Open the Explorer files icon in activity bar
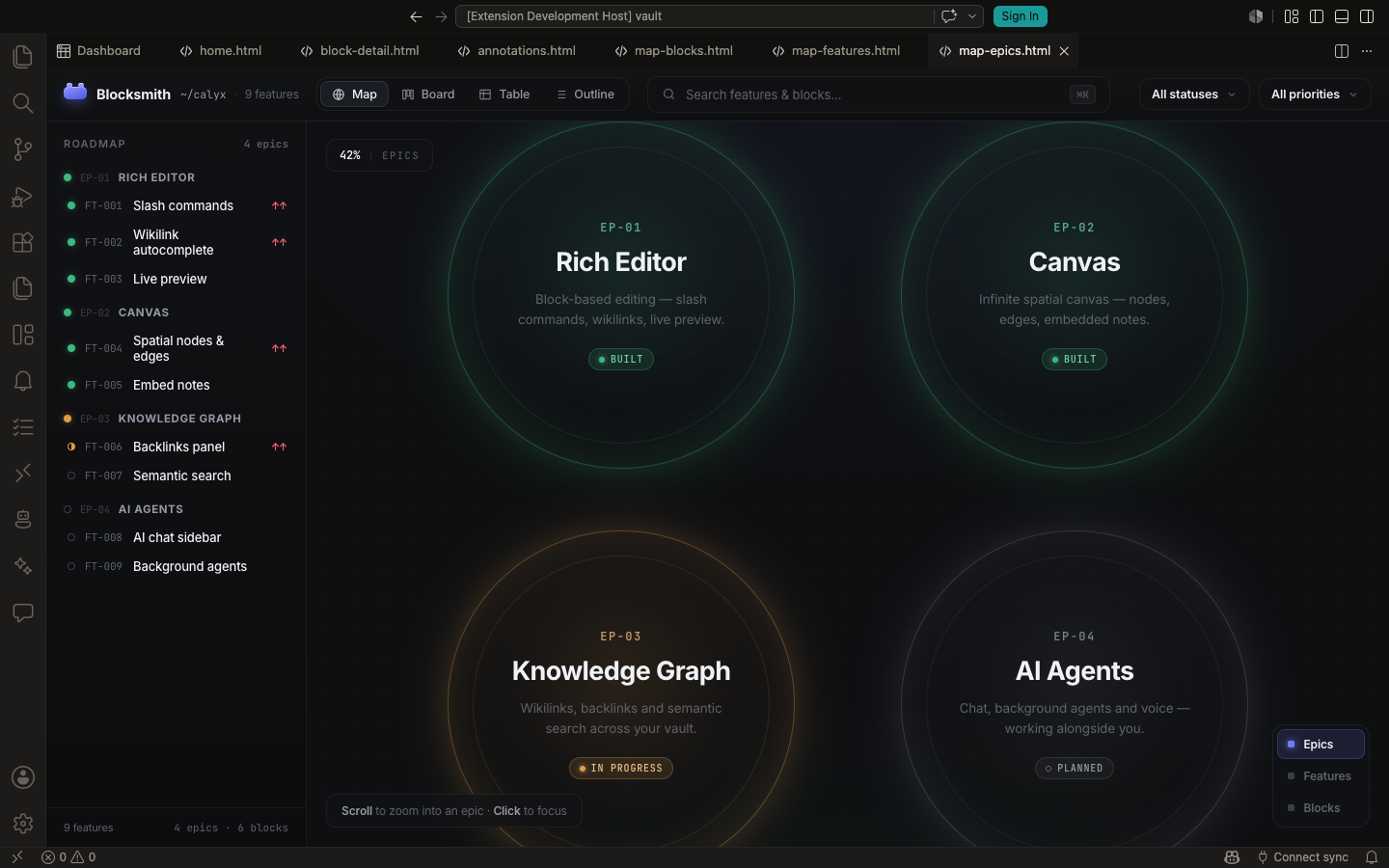The image size is (1389, 868). (23, 57)
